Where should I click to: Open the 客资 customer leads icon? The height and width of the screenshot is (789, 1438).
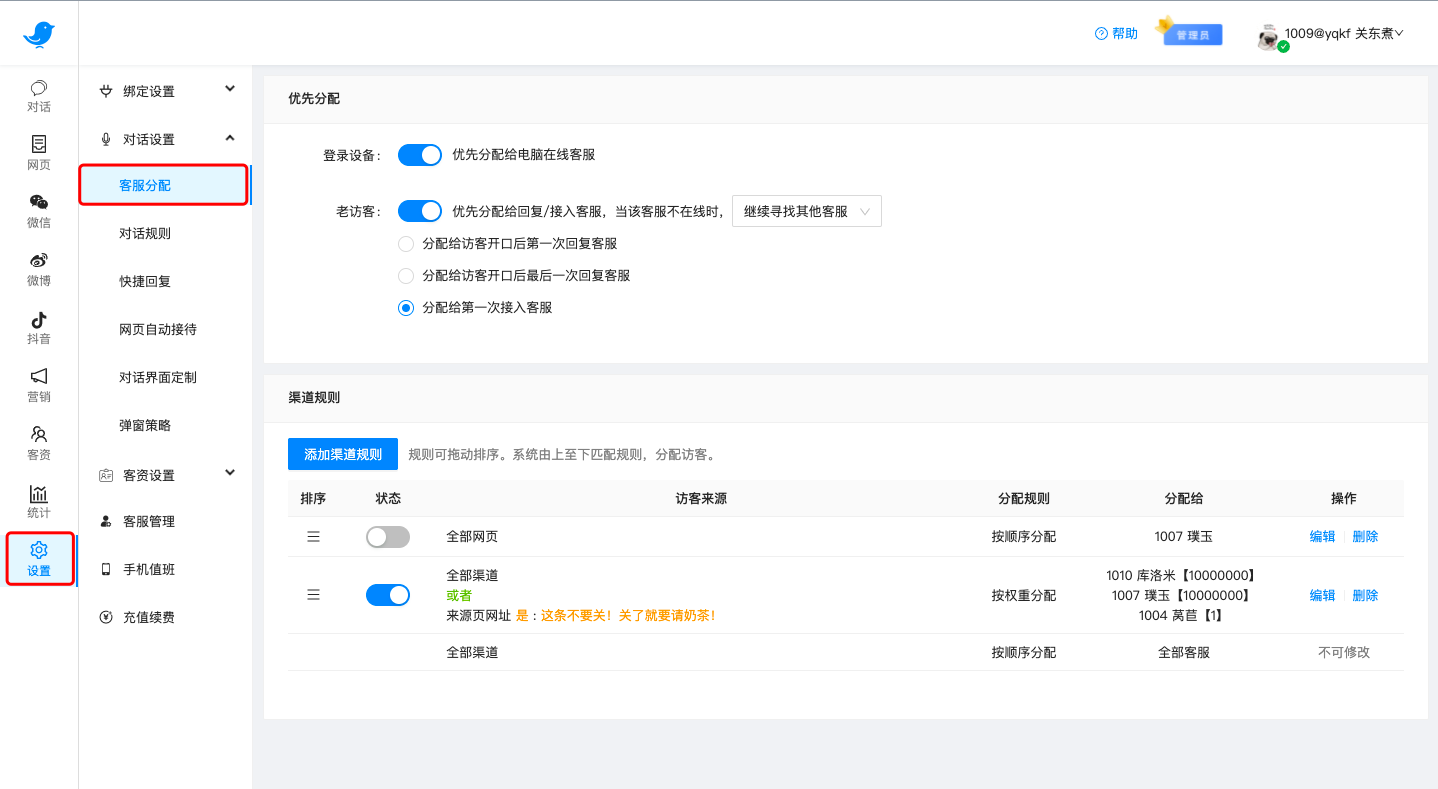[x=38, y=443]
